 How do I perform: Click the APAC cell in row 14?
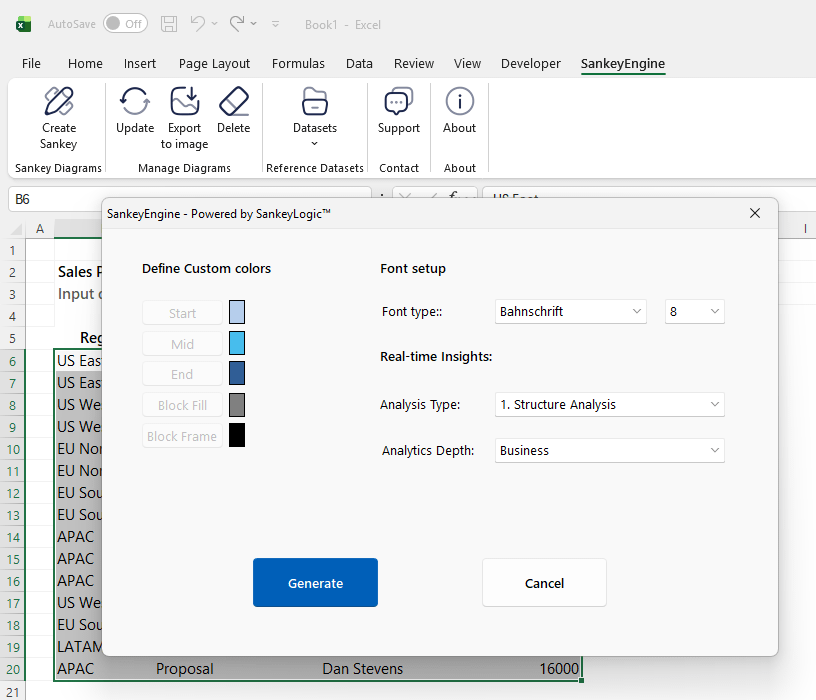point(75,537)
